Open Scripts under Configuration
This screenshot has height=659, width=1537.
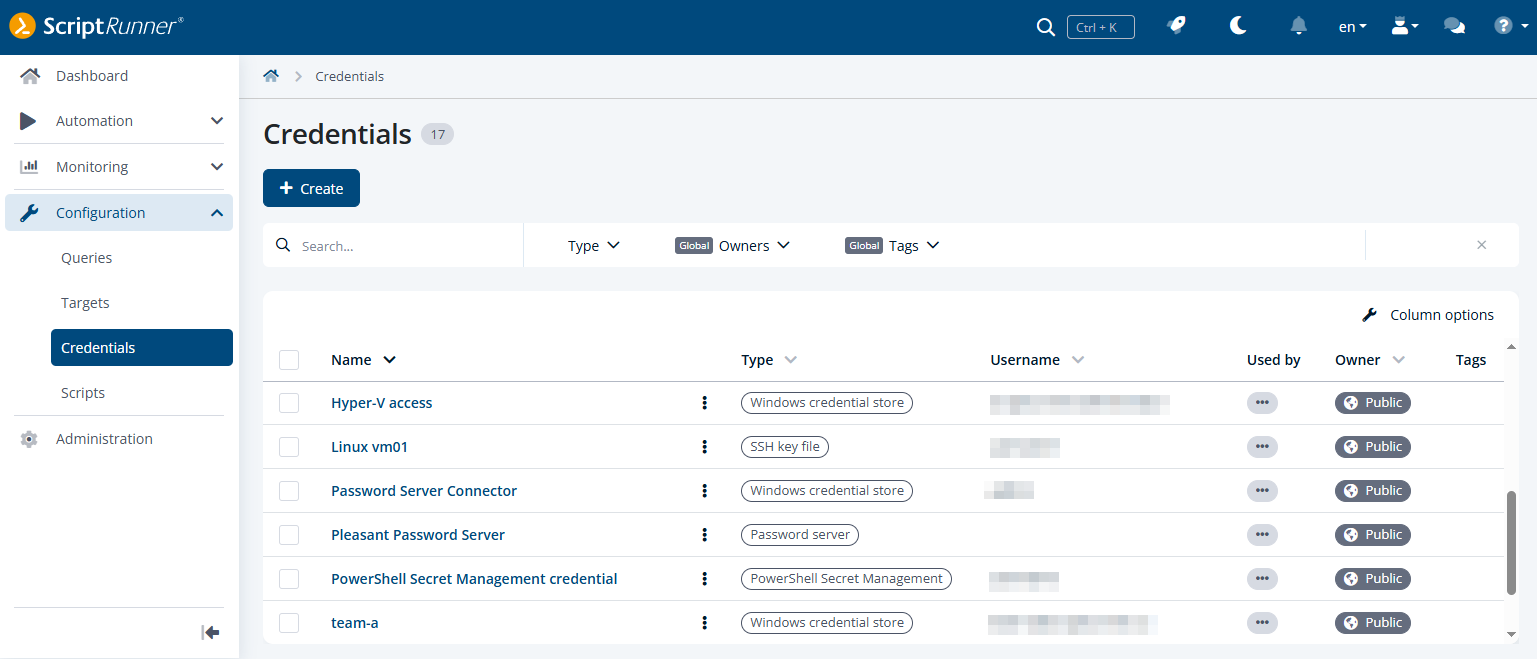pos(83,393)
